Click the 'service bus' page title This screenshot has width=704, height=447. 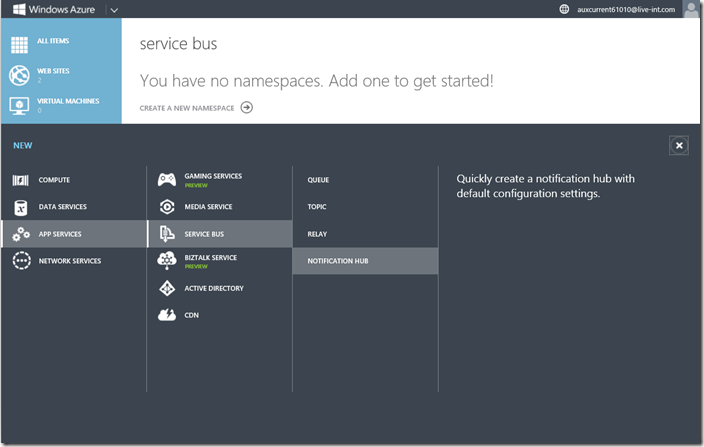(178, 44)
